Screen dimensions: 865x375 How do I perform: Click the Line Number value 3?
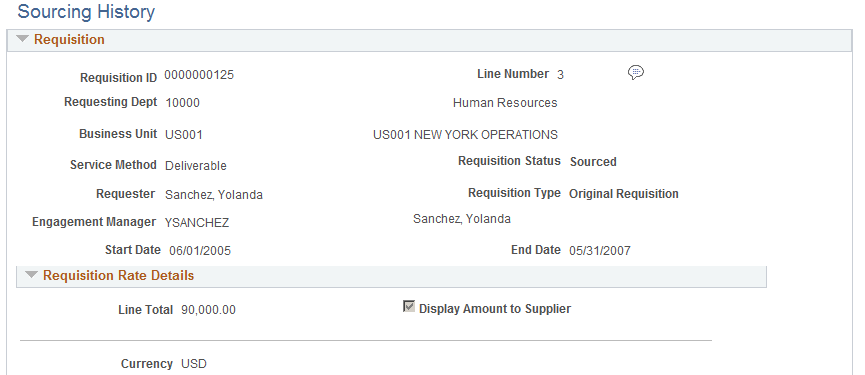[x=560, y=75]
